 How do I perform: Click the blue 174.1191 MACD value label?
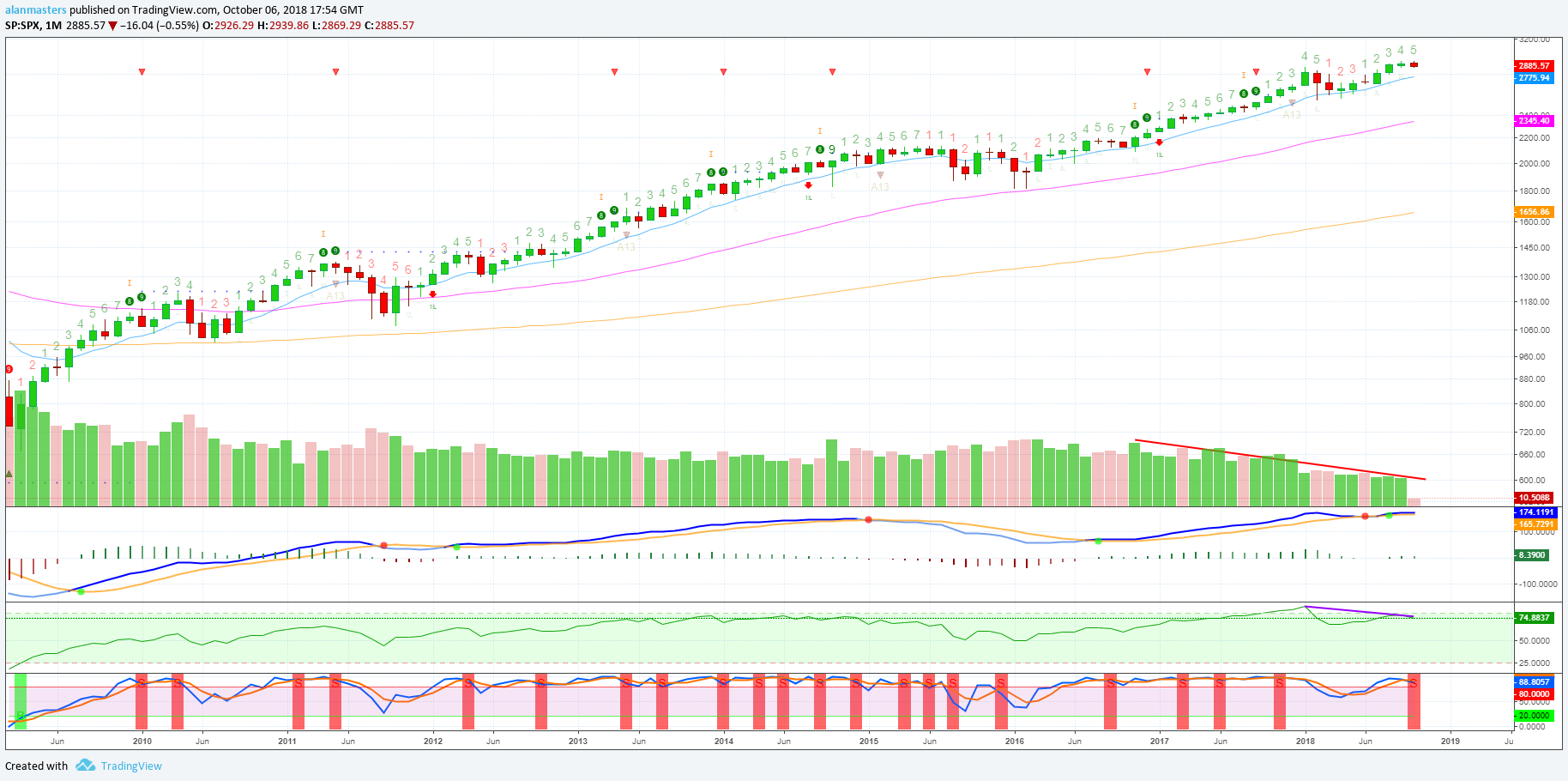click(1535, 512)
